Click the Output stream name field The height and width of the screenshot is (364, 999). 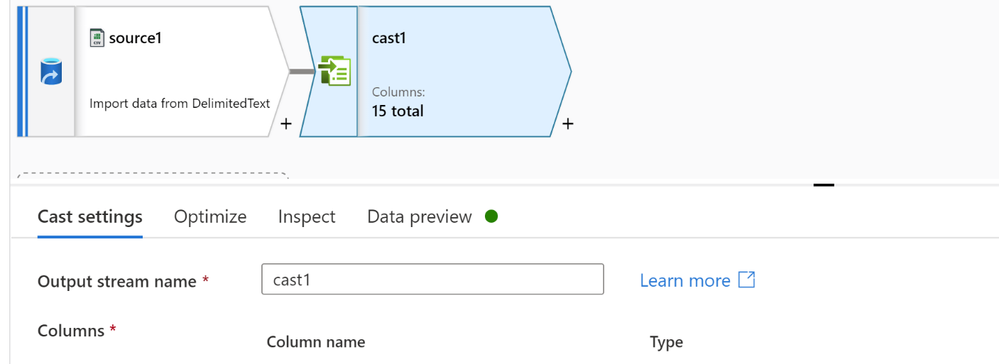[x=433, y=279]
